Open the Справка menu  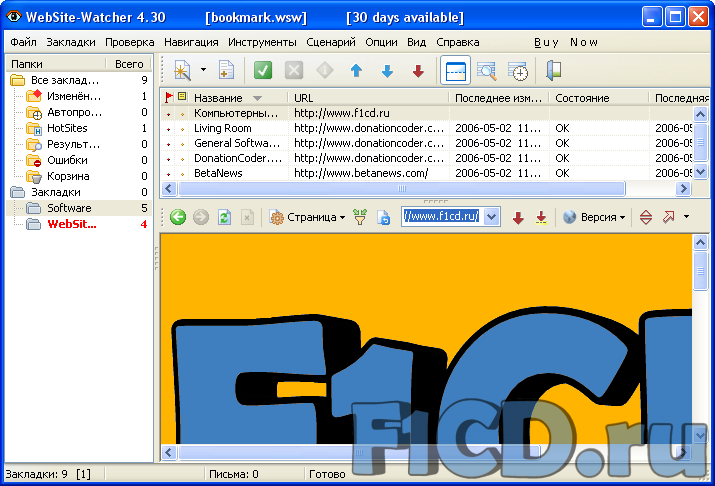click(457, 42)
